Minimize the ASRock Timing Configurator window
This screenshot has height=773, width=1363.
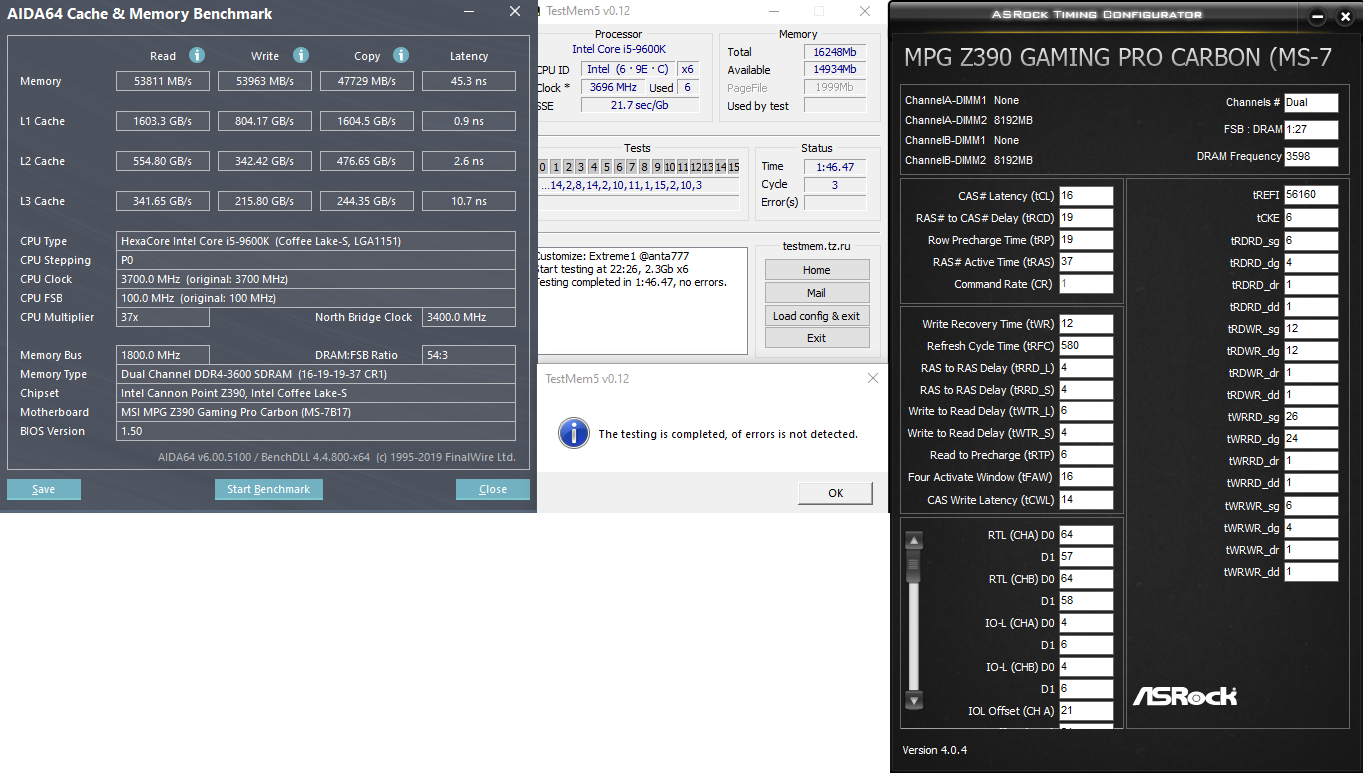coord(1317,16)
